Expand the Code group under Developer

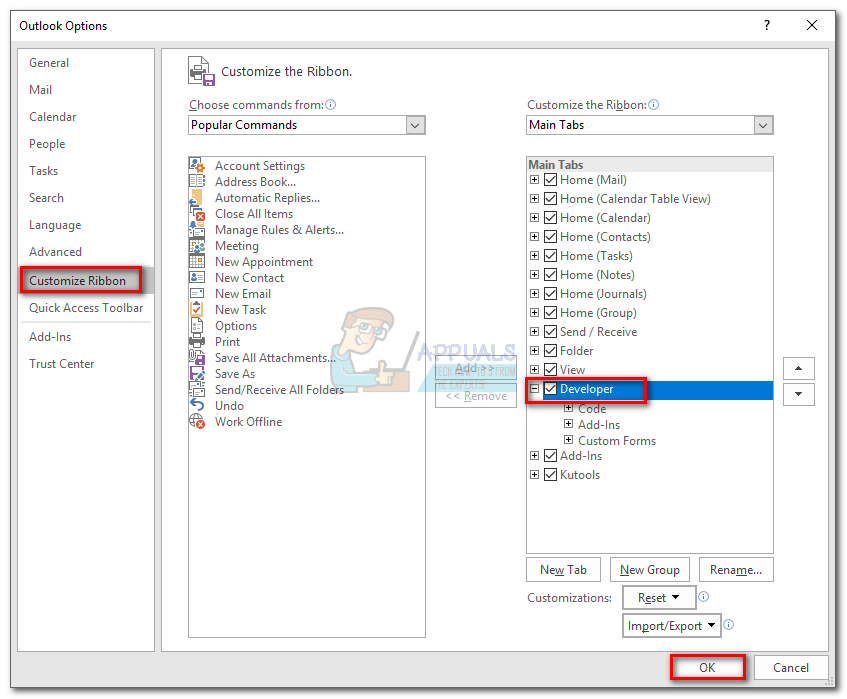(x=568, y=408)
